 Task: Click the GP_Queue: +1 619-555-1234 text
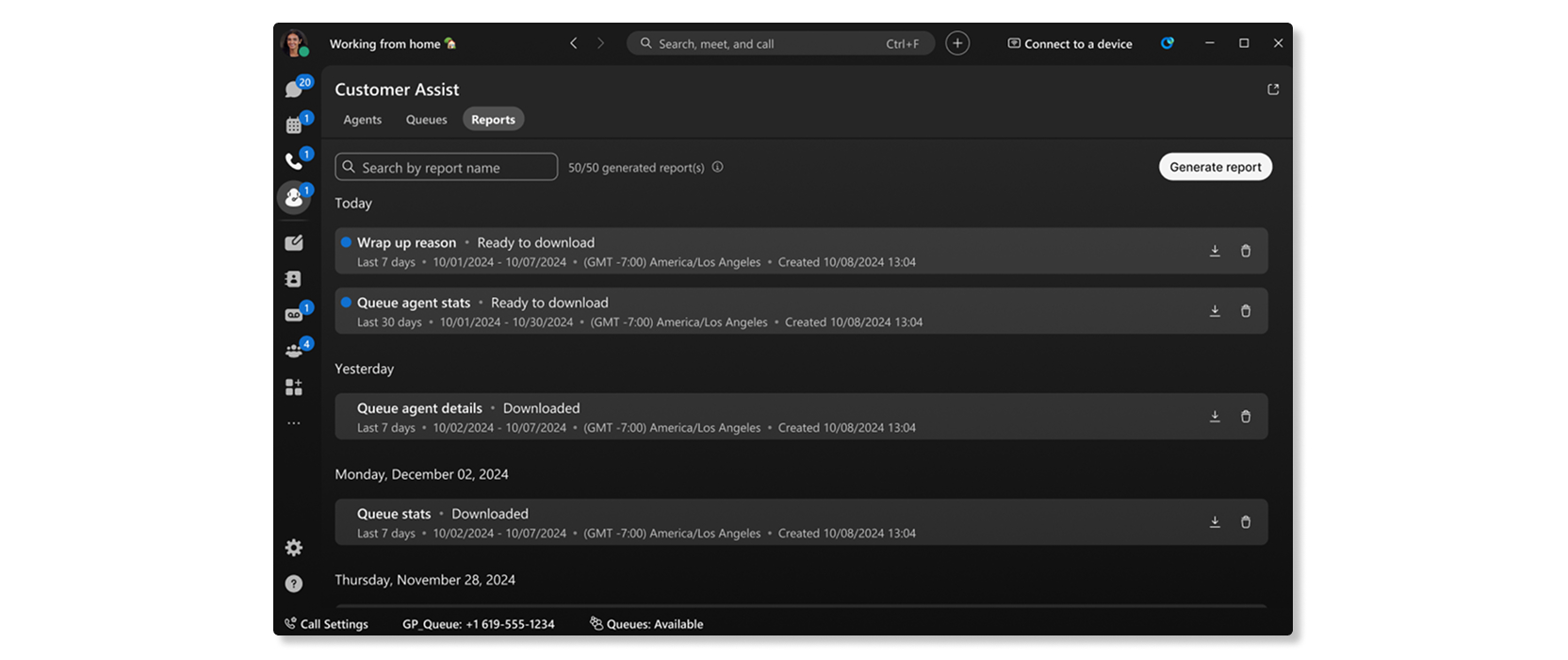click(x=479, y=624)
